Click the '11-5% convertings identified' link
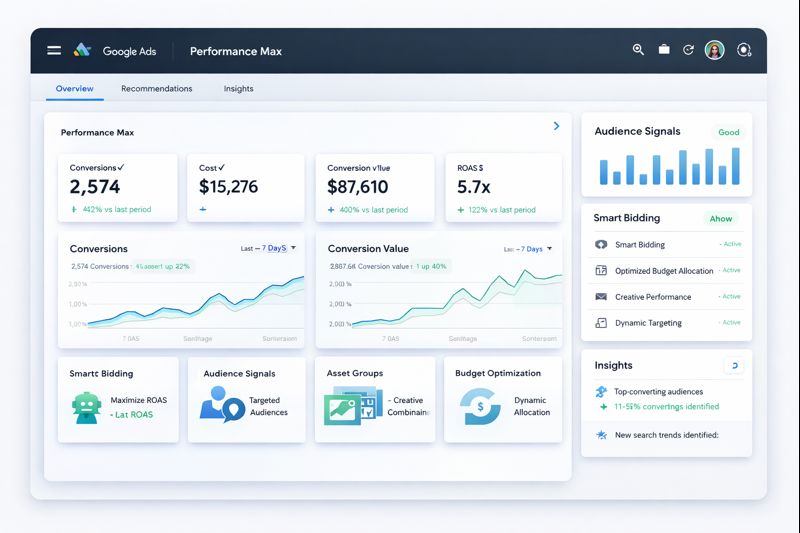 coord(666,407)
